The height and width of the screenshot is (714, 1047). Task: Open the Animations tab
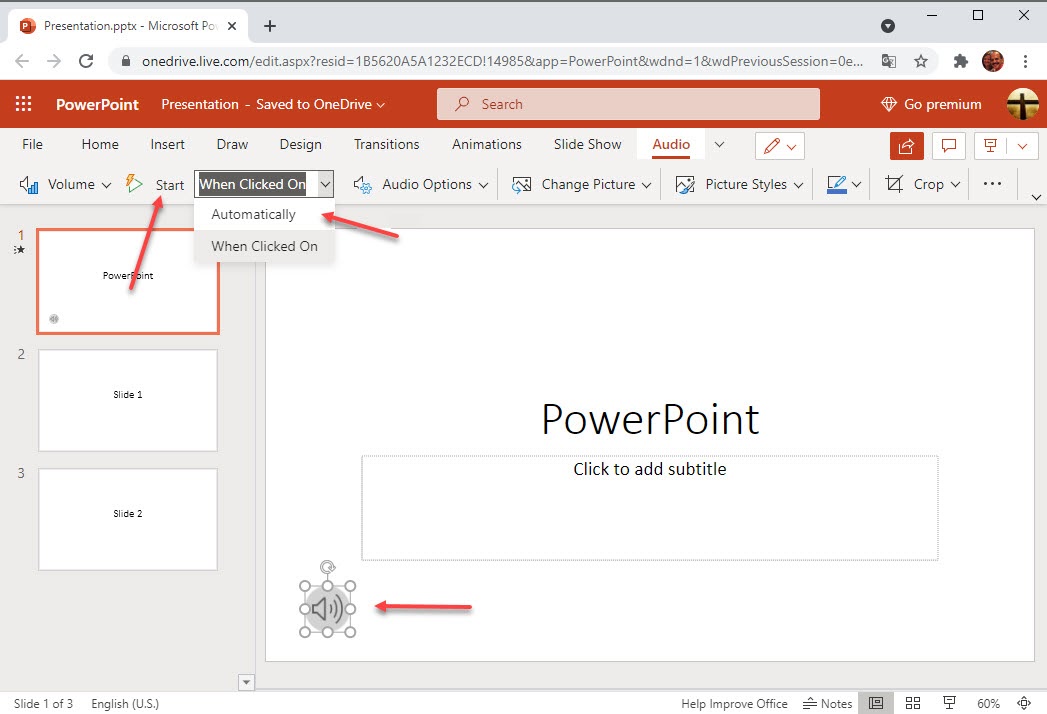click(x=487, y=144)
